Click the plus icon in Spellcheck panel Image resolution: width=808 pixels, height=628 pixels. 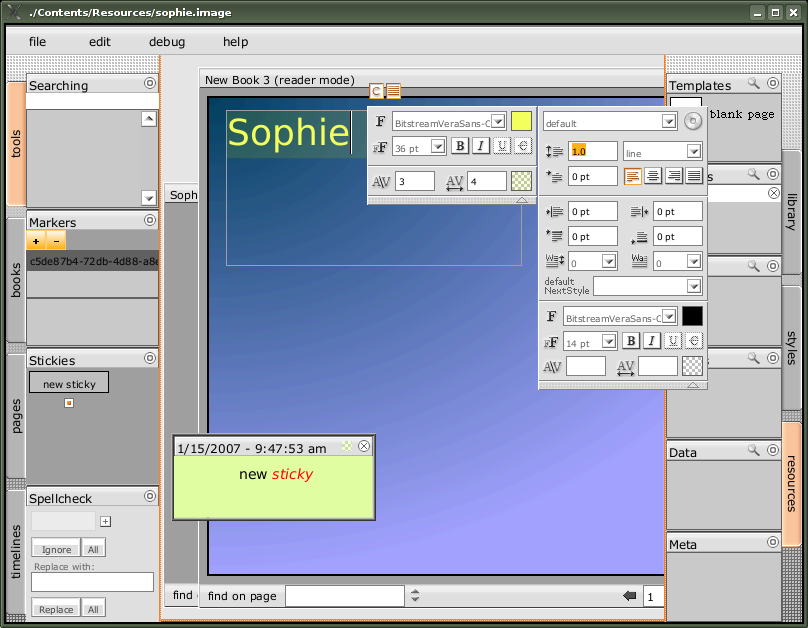tap(106, 521)
